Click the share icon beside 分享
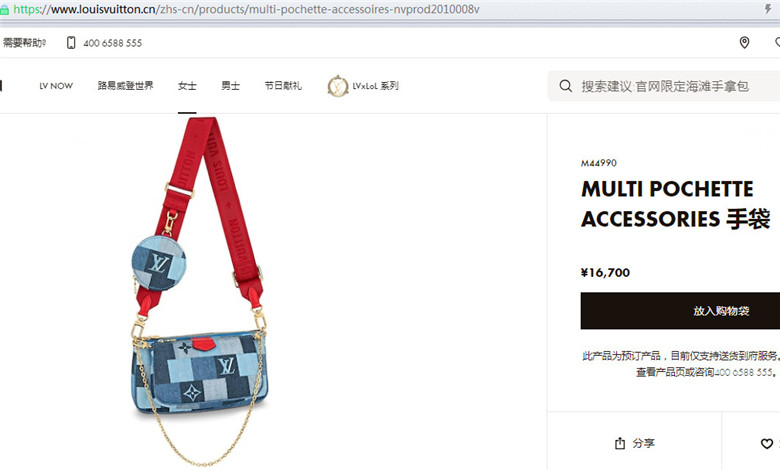The width and height of the screenshot is (780, 470). pos(620,443)
